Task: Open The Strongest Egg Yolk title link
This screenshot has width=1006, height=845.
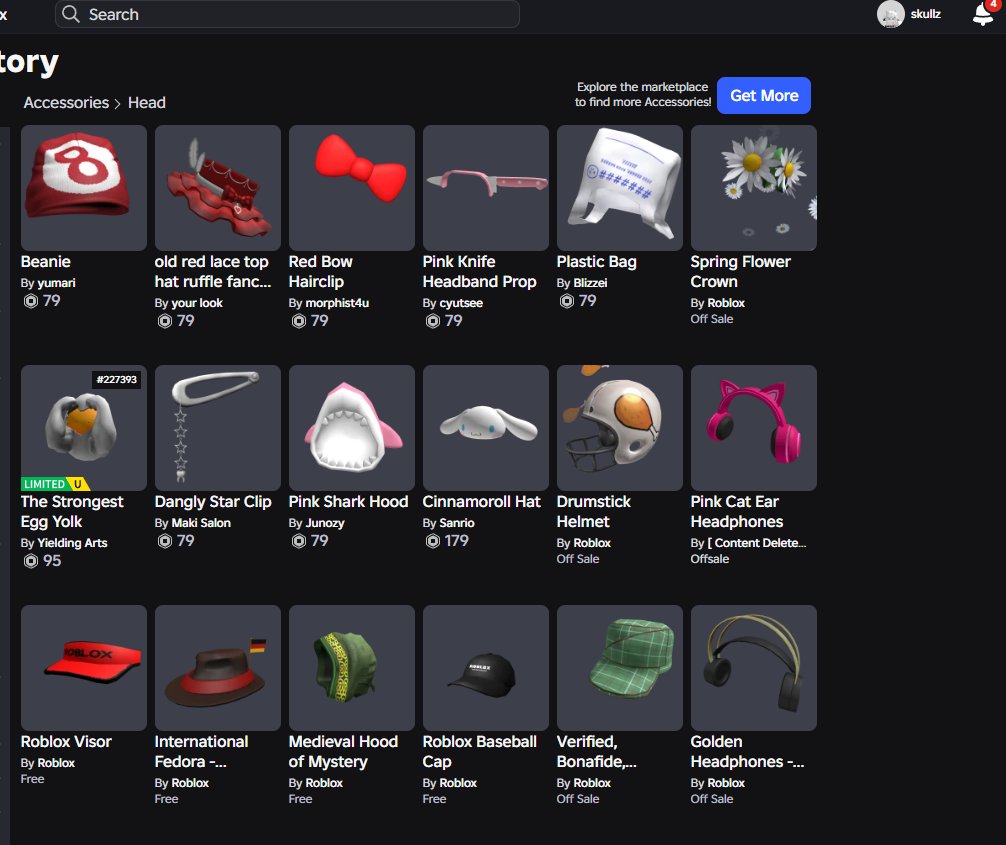Action: [x=72, y=511]
